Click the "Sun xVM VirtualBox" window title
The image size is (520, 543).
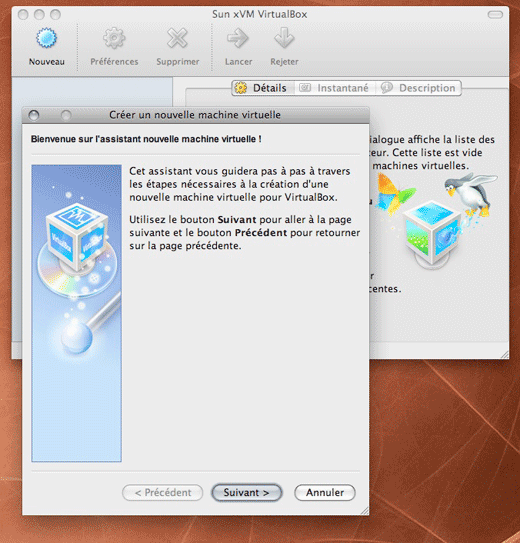[x=260, y=14]
